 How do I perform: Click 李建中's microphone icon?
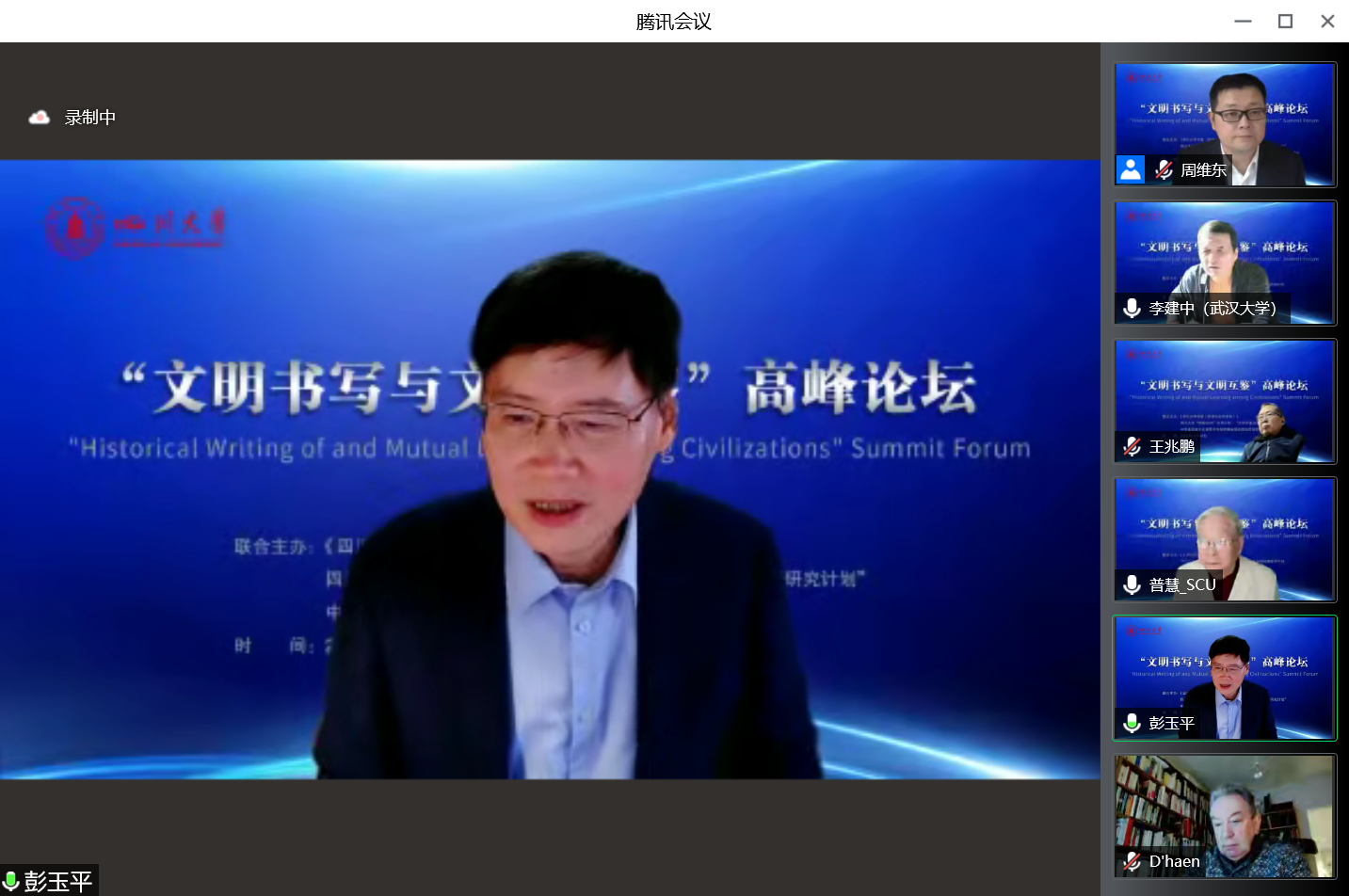click(1132, 308)
